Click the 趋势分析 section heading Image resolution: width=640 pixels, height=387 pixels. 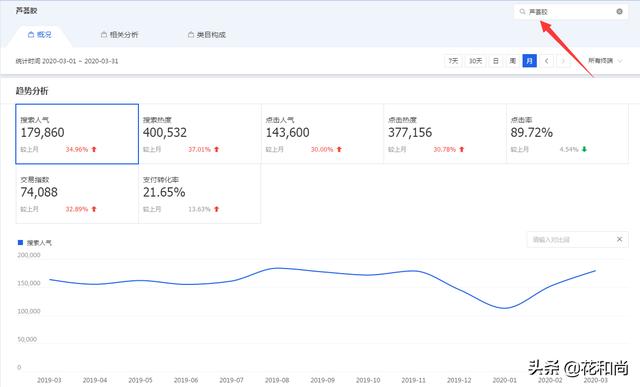click(32, 91)
